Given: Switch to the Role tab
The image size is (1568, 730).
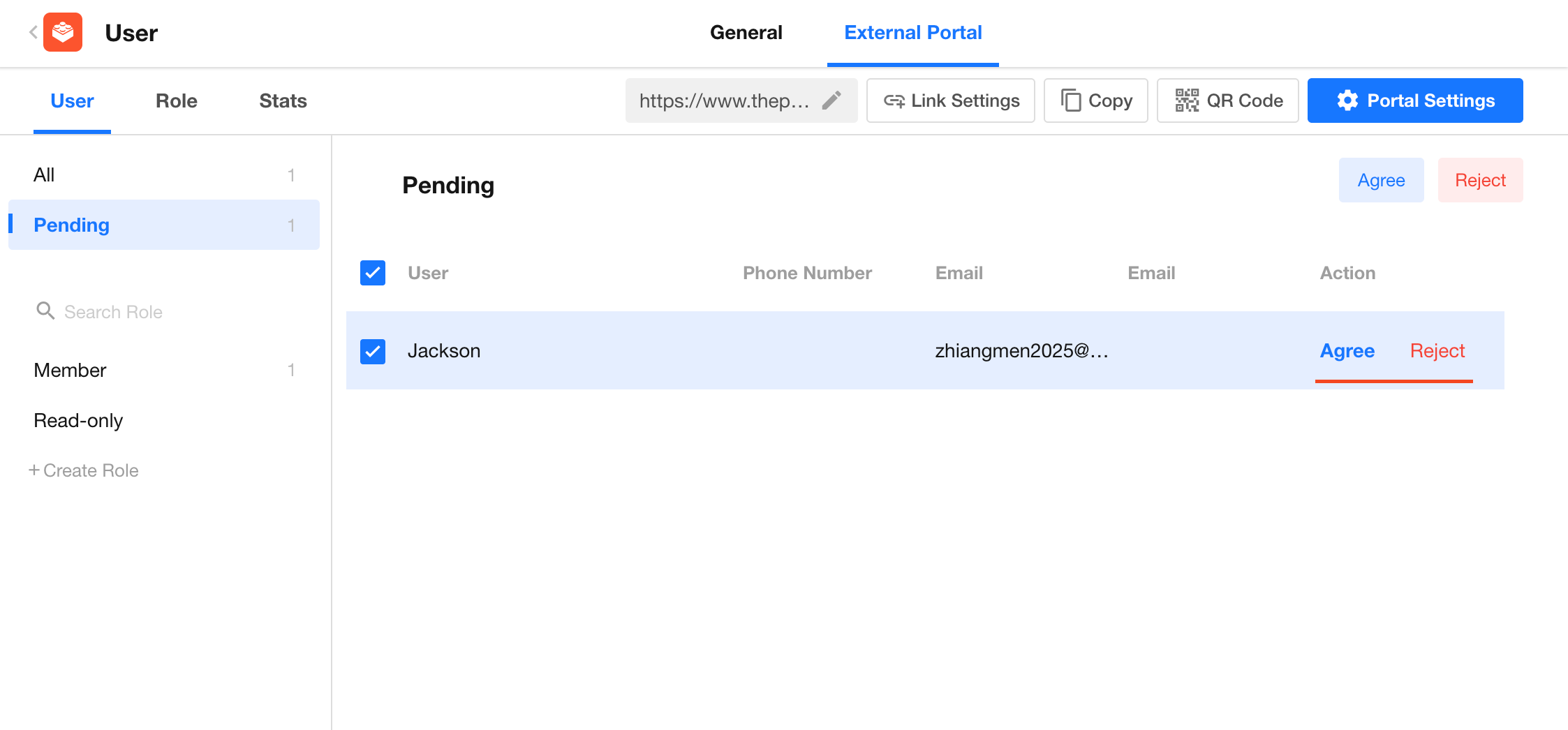Looking at the screenshot, I should (x=176, y=101).
